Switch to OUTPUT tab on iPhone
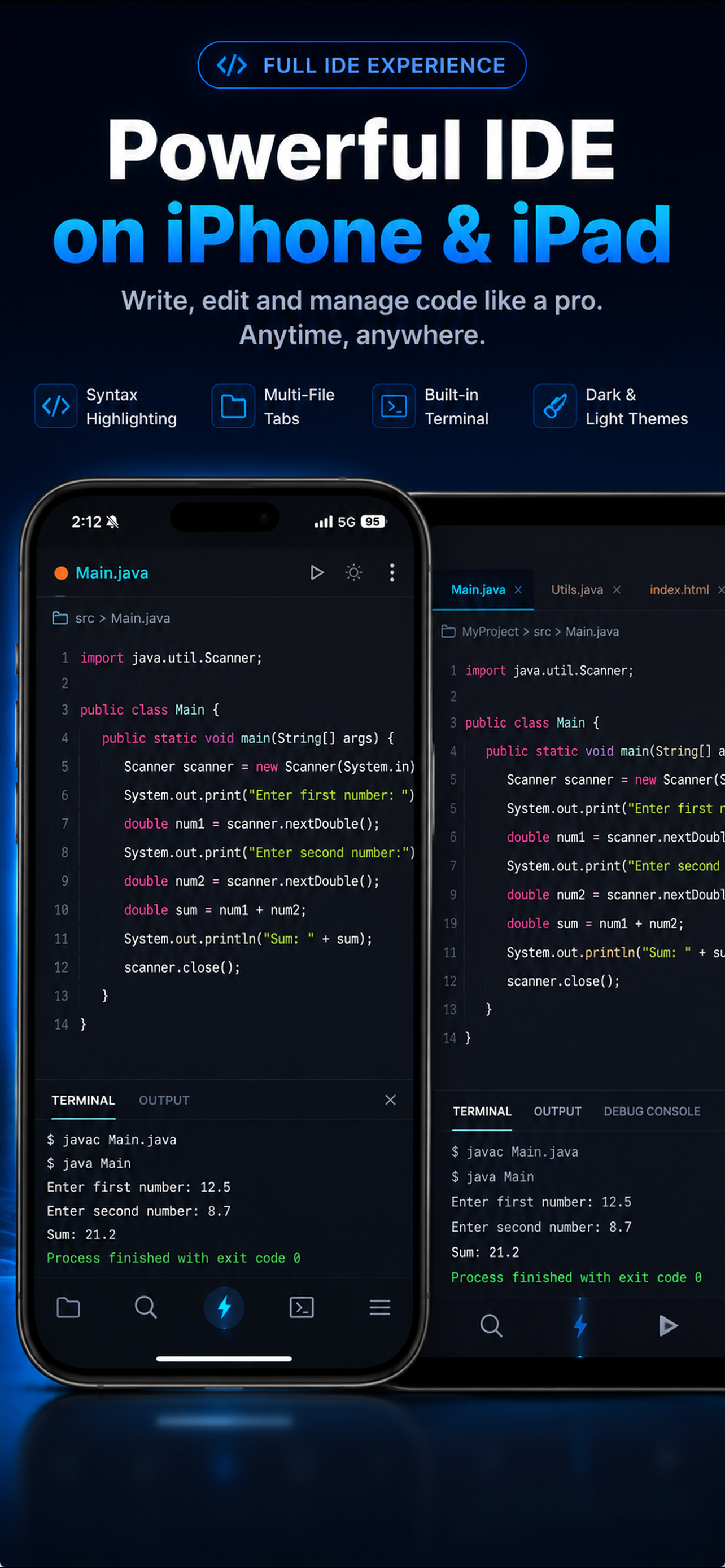 pos(164,1100)
